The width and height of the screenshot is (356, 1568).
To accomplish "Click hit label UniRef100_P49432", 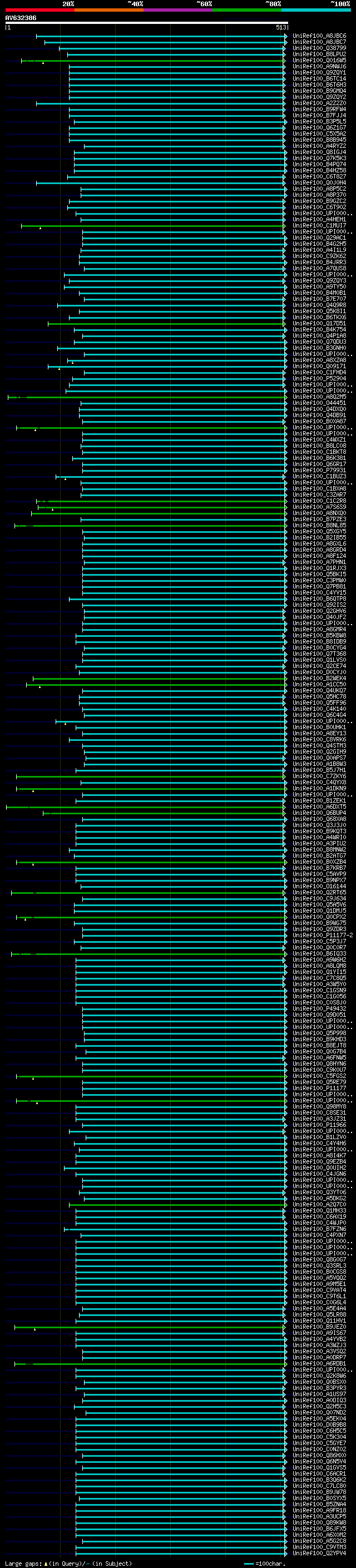I will pyautogui.click(x=319, y=1008).
